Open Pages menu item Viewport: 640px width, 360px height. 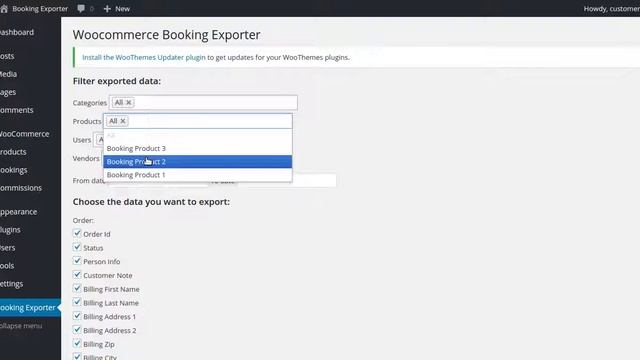tap(8, 92)
